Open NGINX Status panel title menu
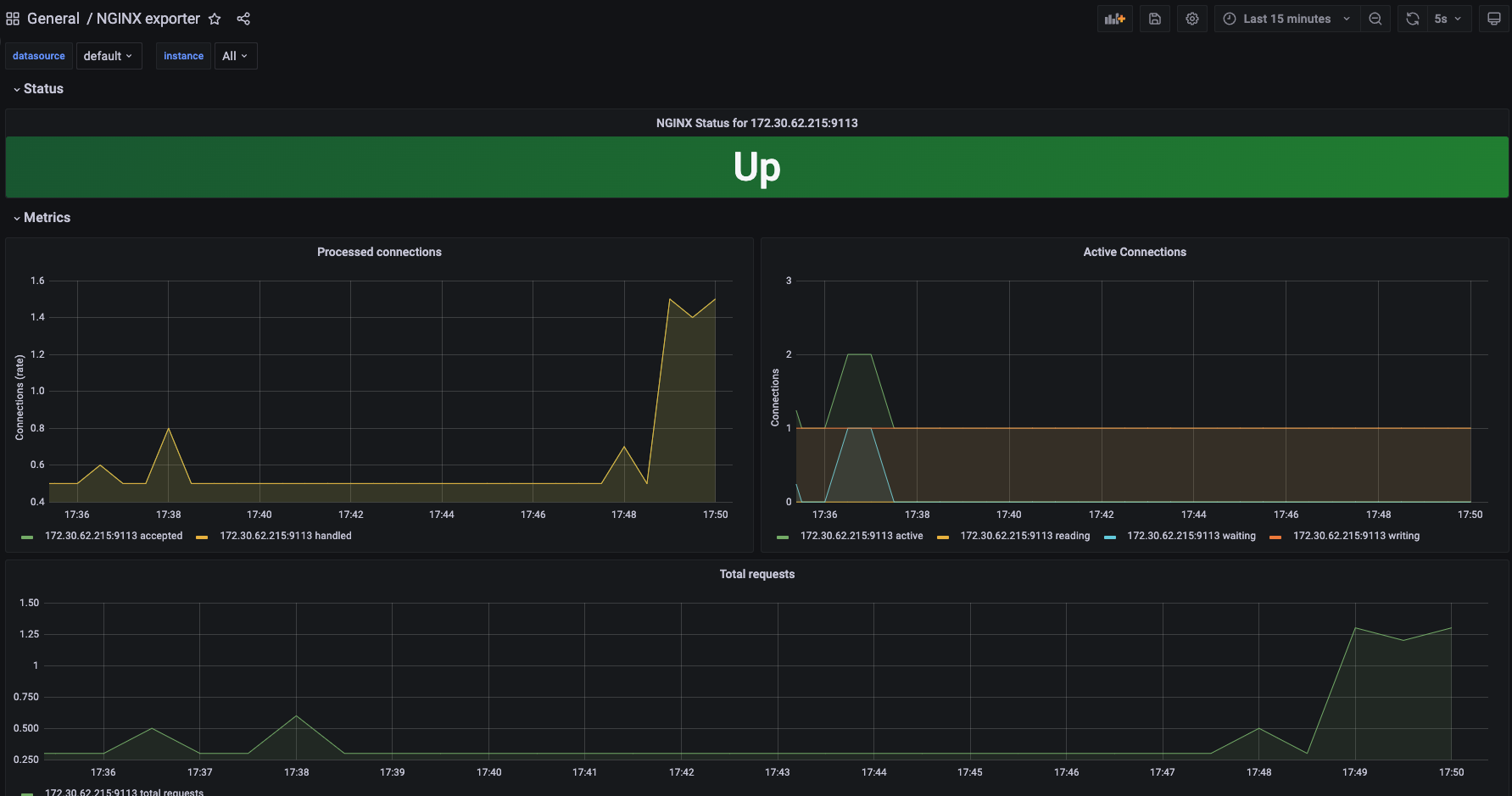 [x=756, y=123]
